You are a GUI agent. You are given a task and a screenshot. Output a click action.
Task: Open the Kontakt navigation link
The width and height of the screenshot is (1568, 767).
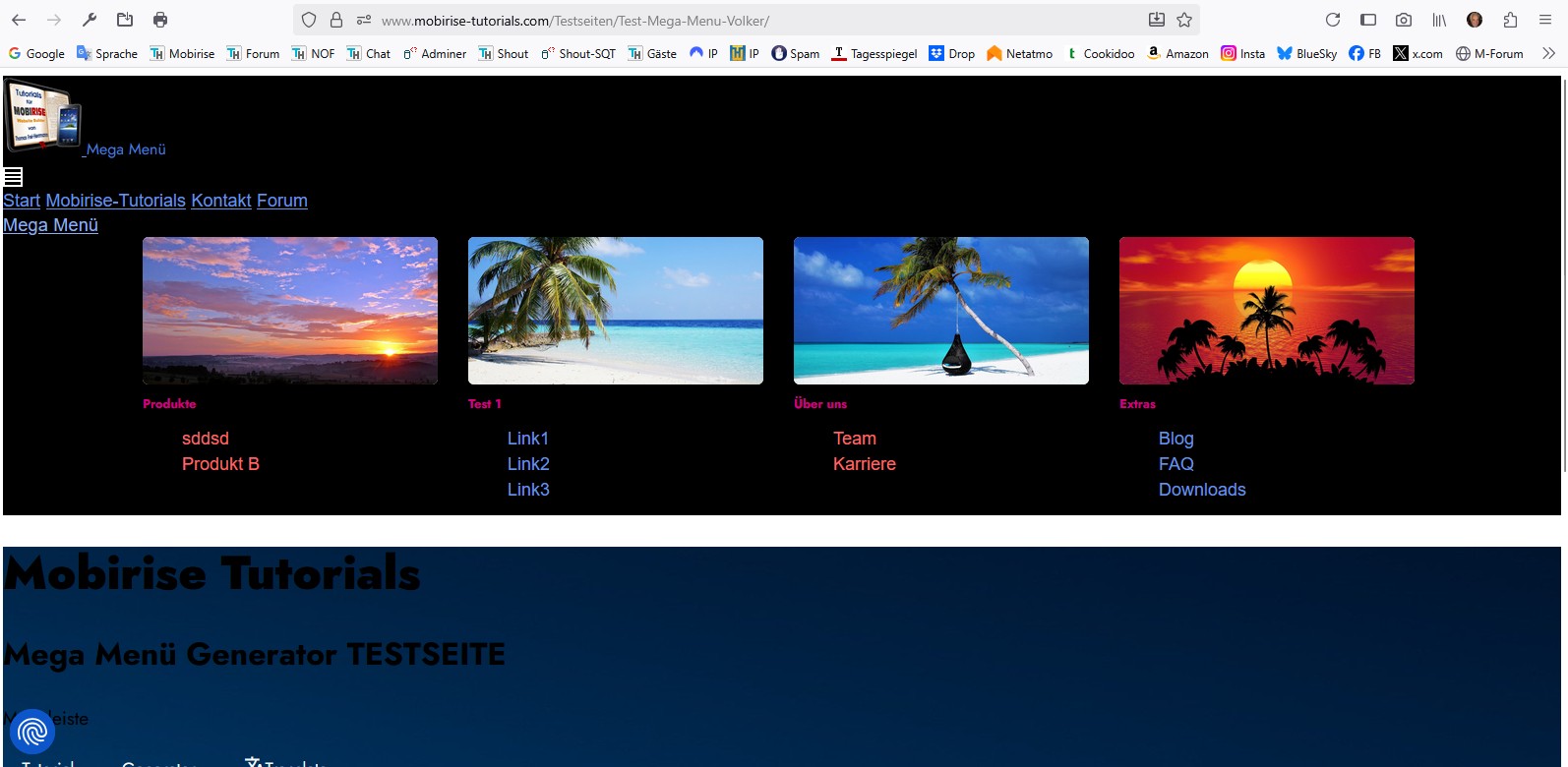[x=221, y=201]
